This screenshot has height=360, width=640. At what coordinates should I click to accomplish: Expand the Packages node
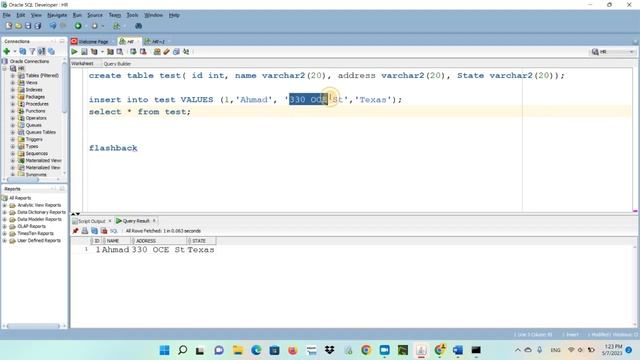(13, 97)
